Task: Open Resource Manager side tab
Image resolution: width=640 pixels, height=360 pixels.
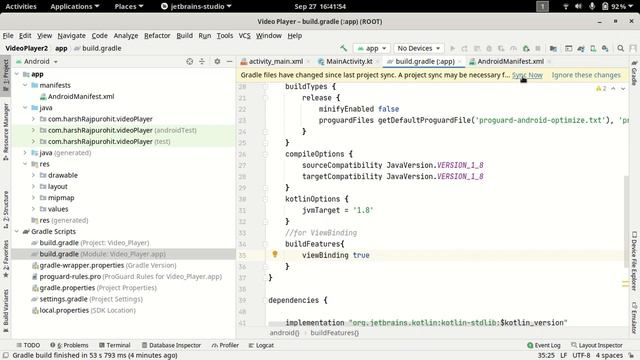Action: pos(6,131)
